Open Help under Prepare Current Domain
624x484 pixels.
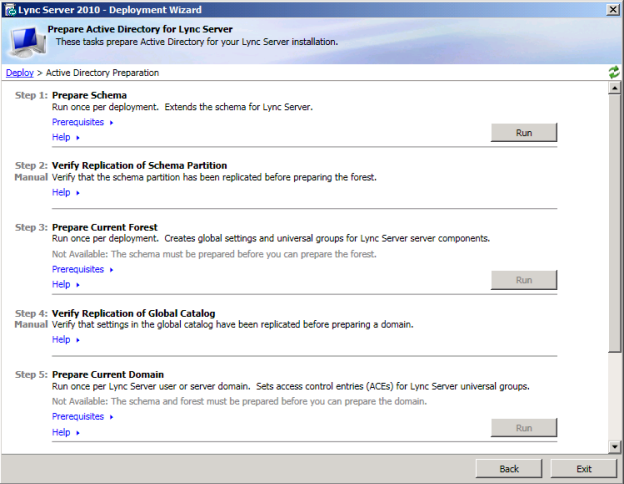coord(65,432)
